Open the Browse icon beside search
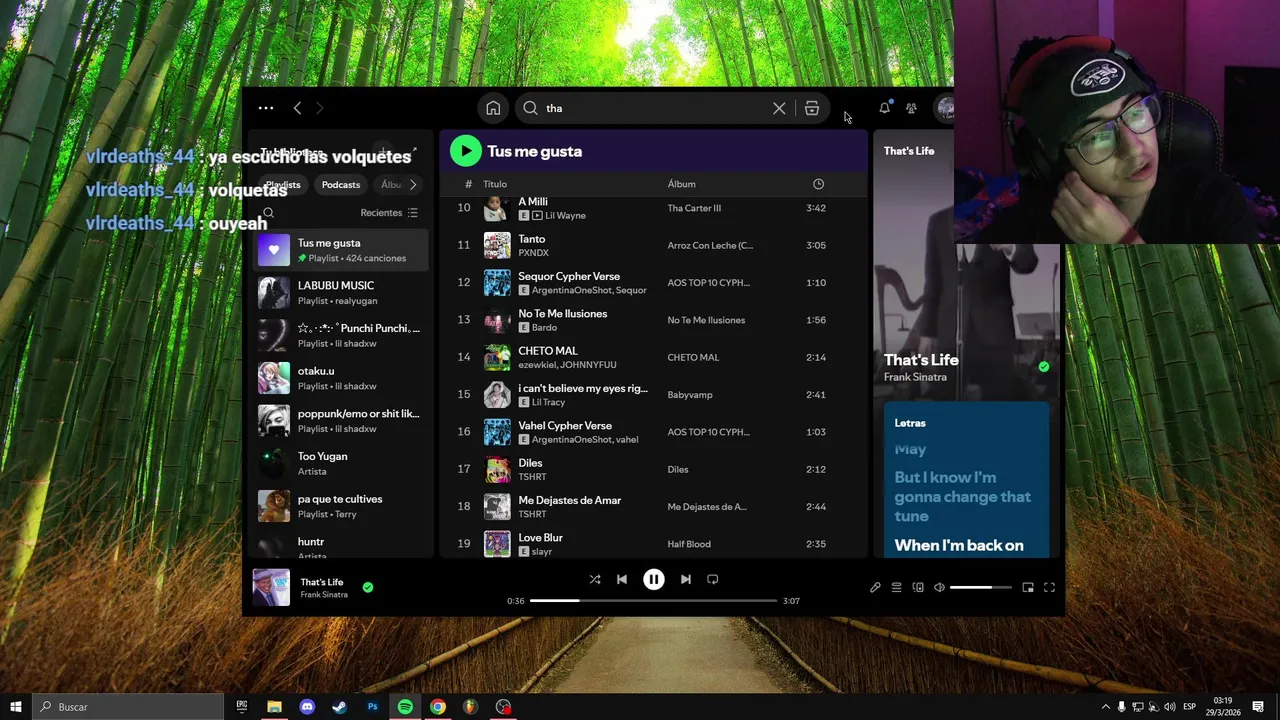Screen dimensions: 1280x720 point(812,108)
